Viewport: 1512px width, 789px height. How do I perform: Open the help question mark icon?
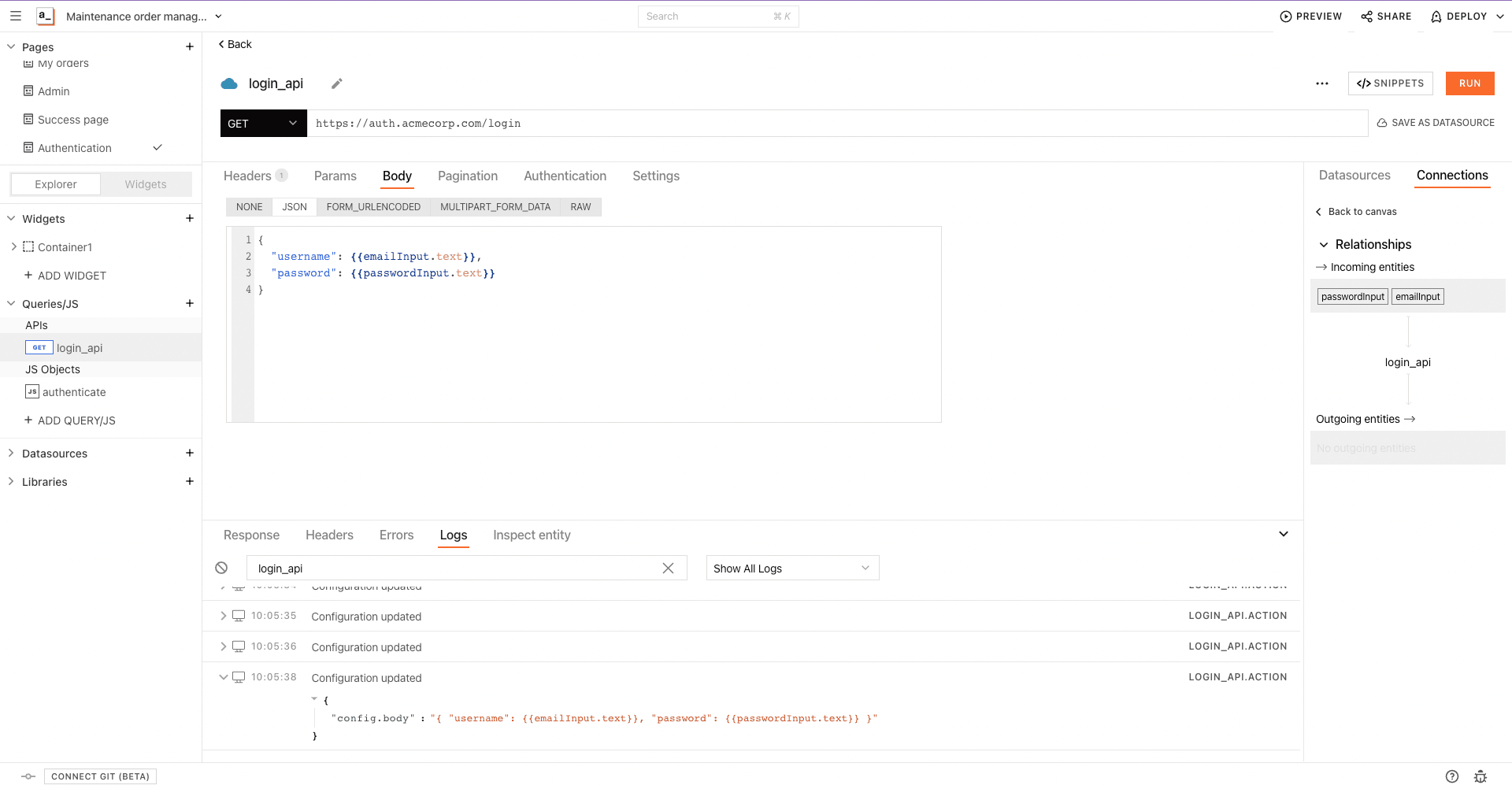click(1452, 776)
